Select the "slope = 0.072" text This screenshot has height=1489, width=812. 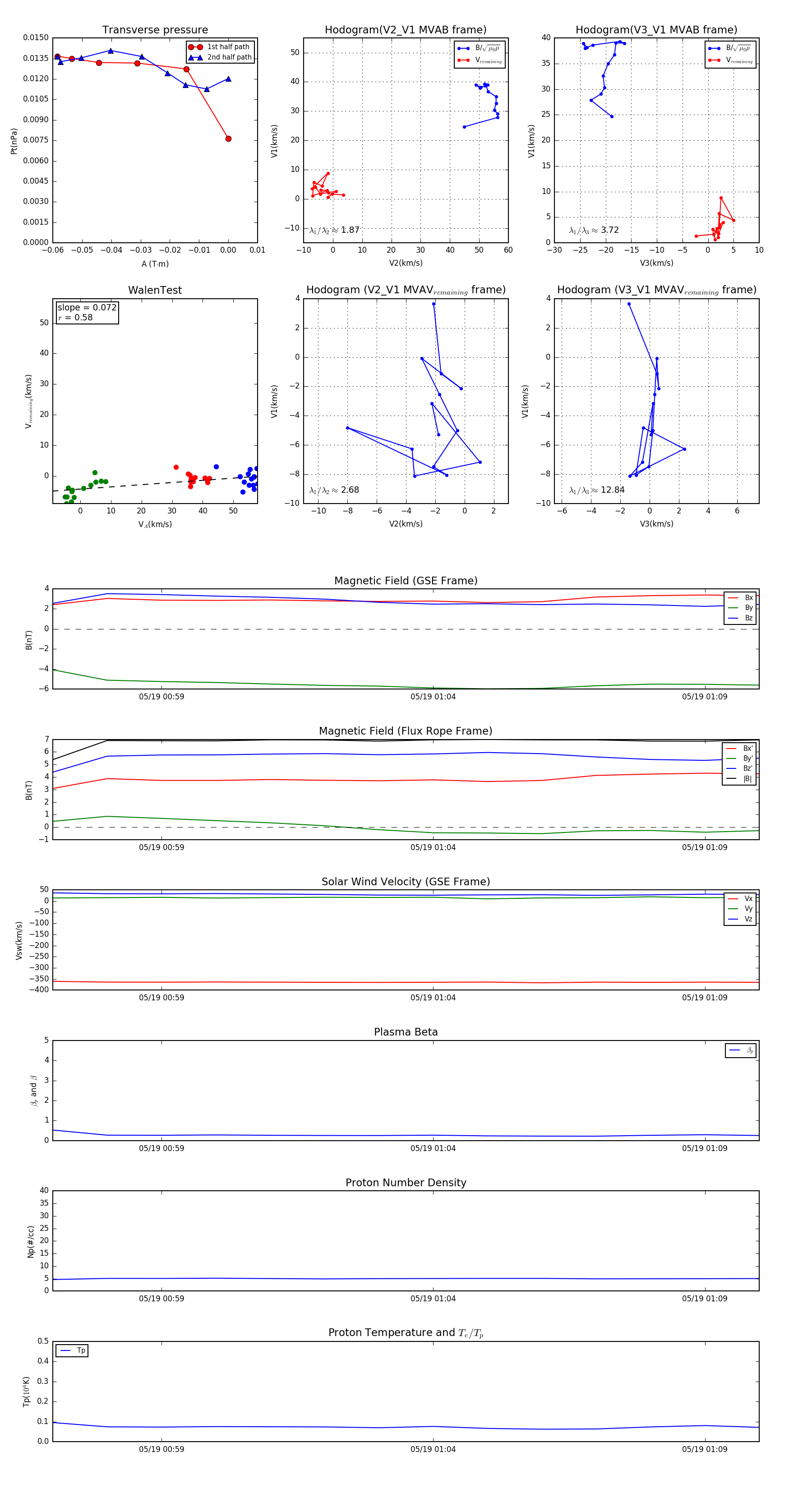click(87, 308)
